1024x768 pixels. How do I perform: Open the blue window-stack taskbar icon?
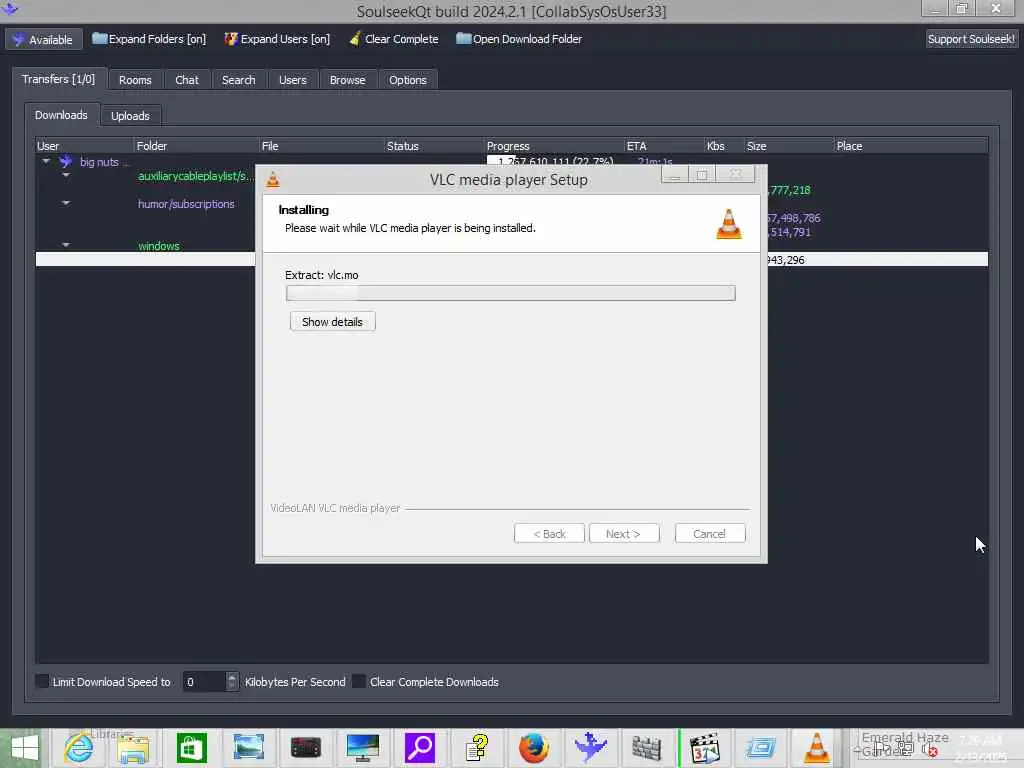(x=760, y=748)
